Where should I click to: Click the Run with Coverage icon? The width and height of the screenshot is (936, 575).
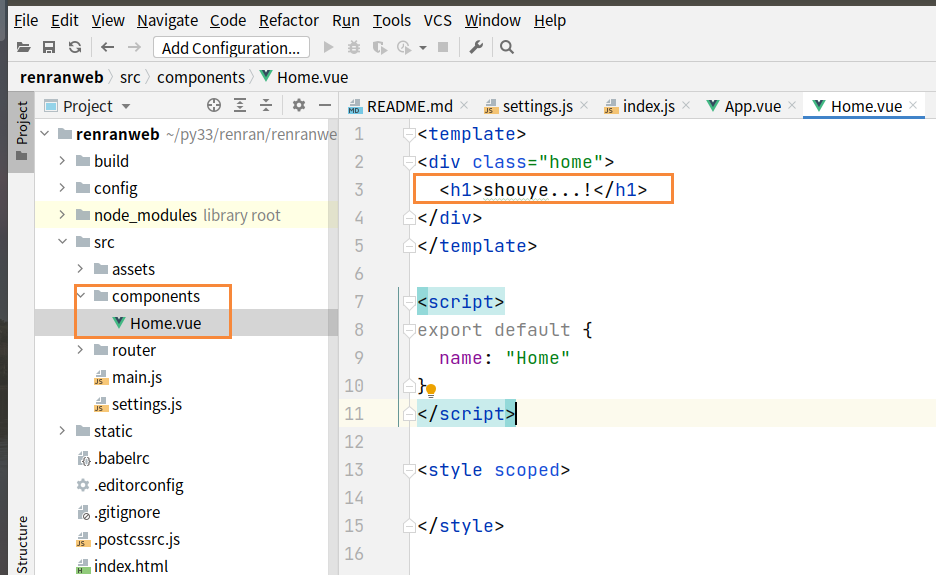380,47
